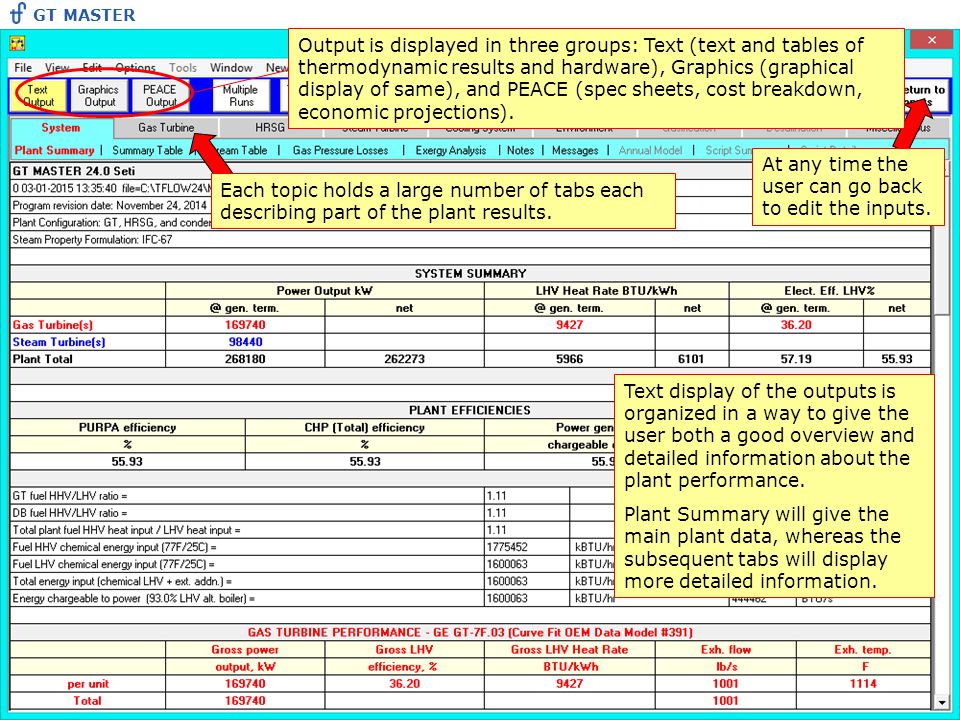Select the gas turbine power value 169740 in System Summary
This screenshot has height=720, width=960.
click(245, 324)
